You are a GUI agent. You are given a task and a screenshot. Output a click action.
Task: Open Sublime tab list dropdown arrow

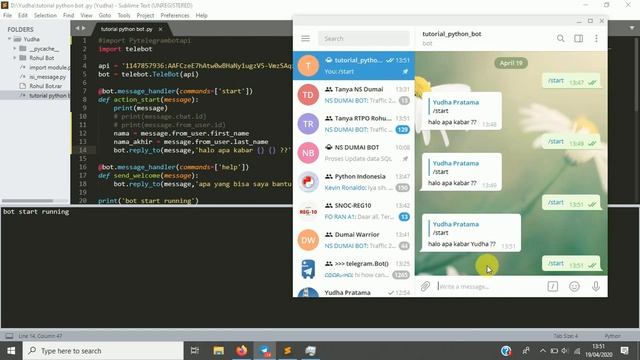[632, 28]
